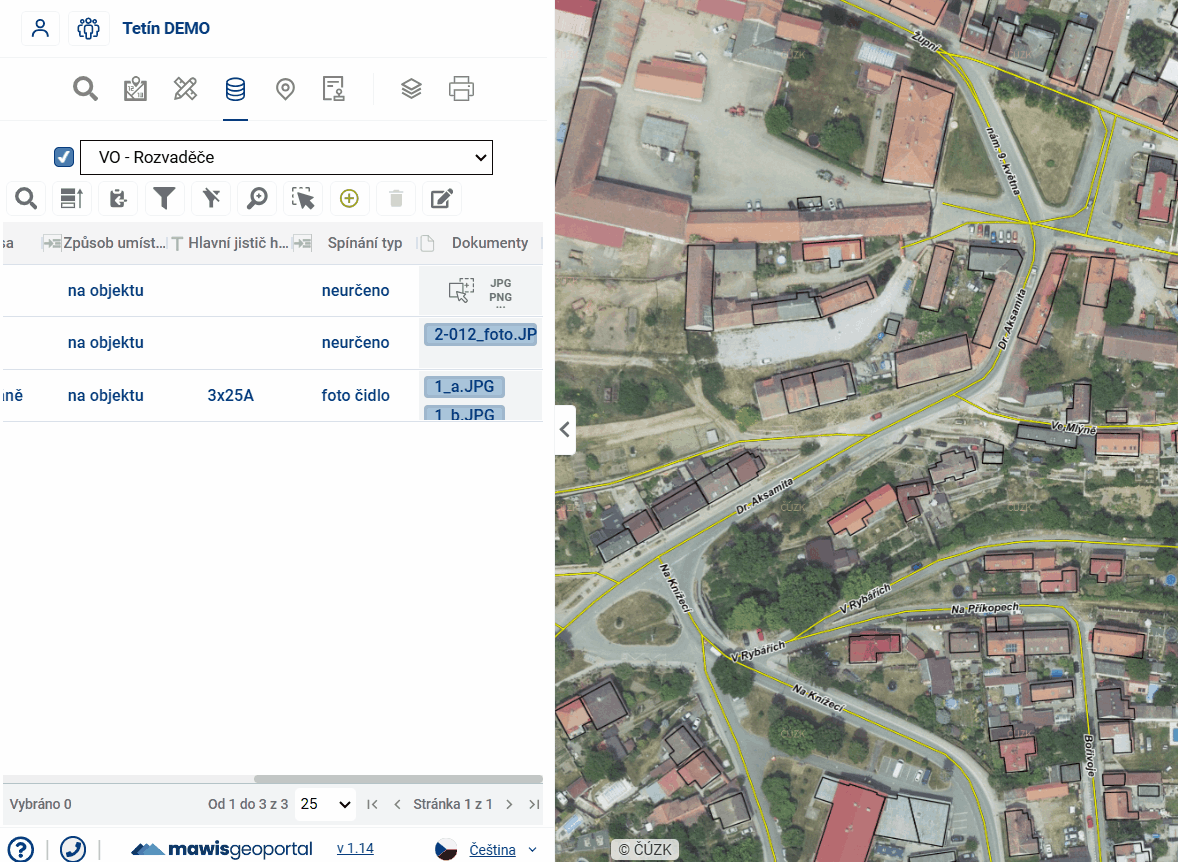
Task: Clear the table filter
Action: 211,198
